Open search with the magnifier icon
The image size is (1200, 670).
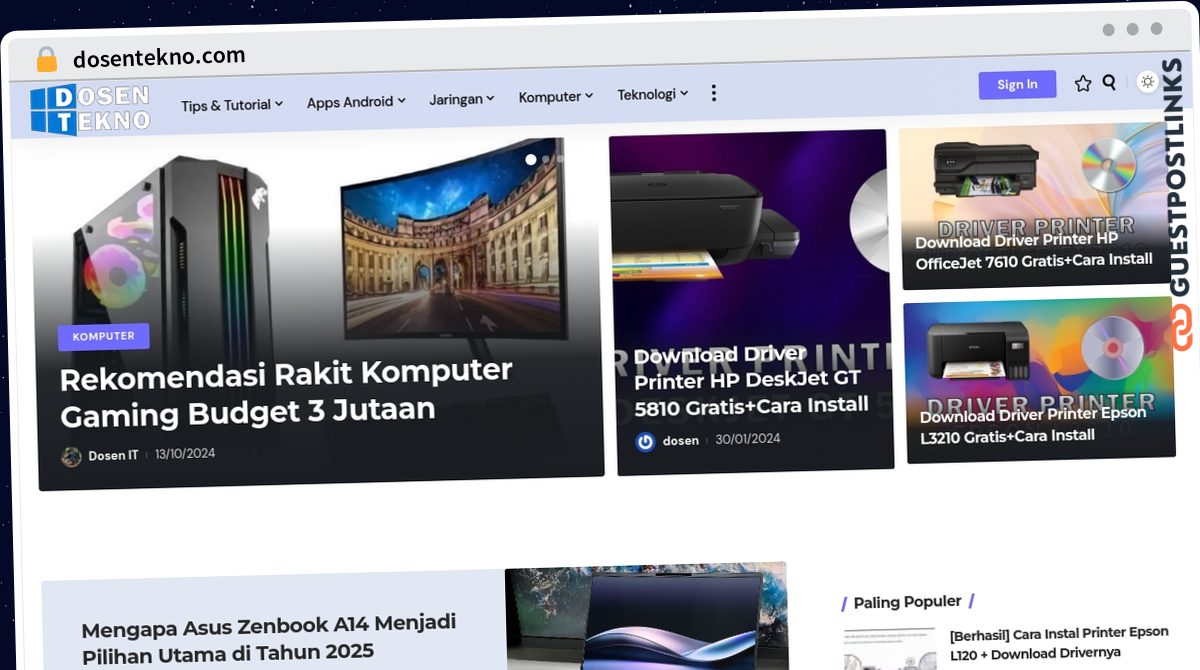point(1109,83)
